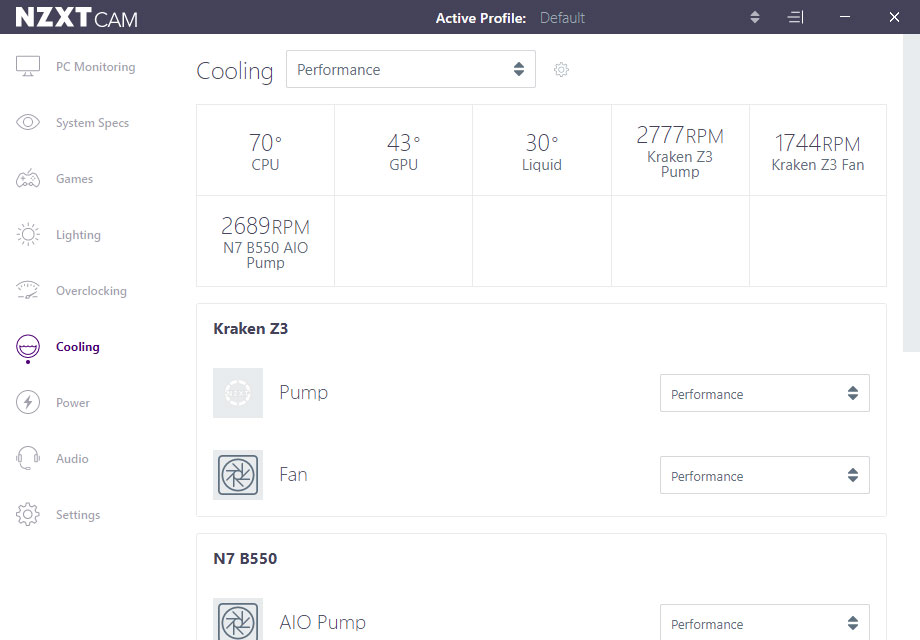
Task: Click the Active Profile label
Action: [x=481, y=18]
